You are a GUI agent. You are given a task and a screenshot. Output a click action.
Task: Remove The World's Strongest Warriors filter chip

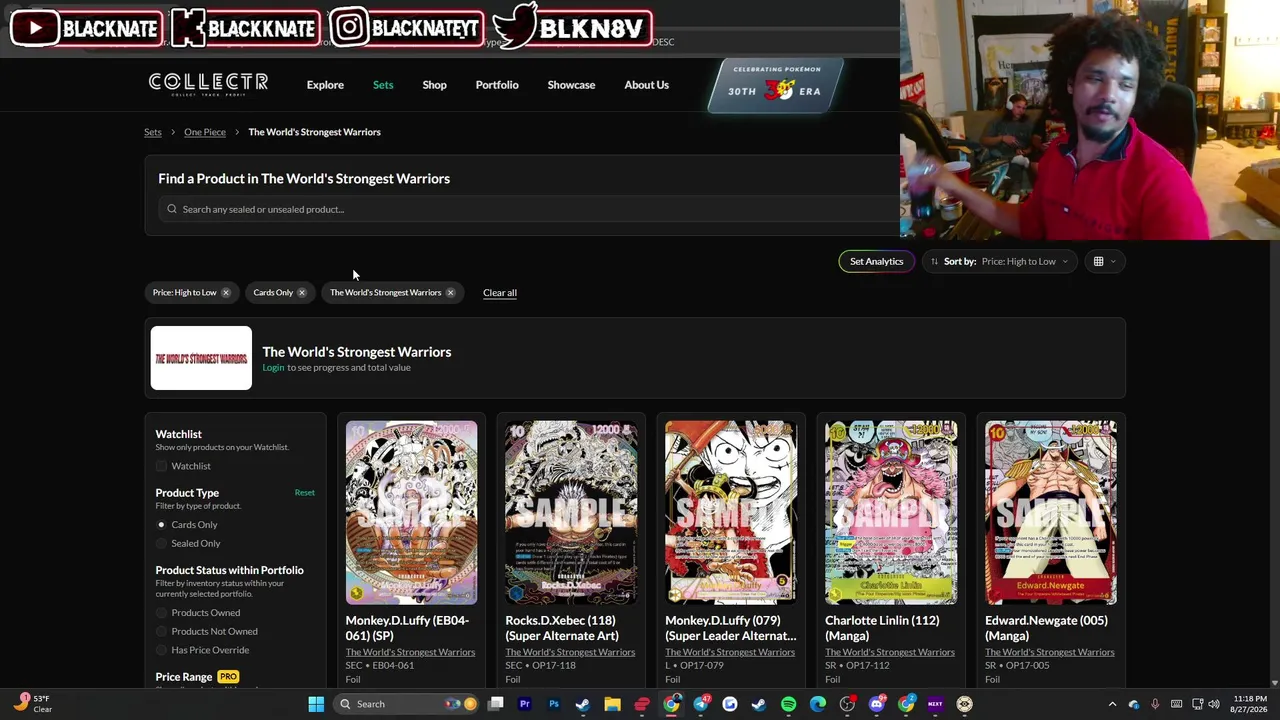point(450,292)
